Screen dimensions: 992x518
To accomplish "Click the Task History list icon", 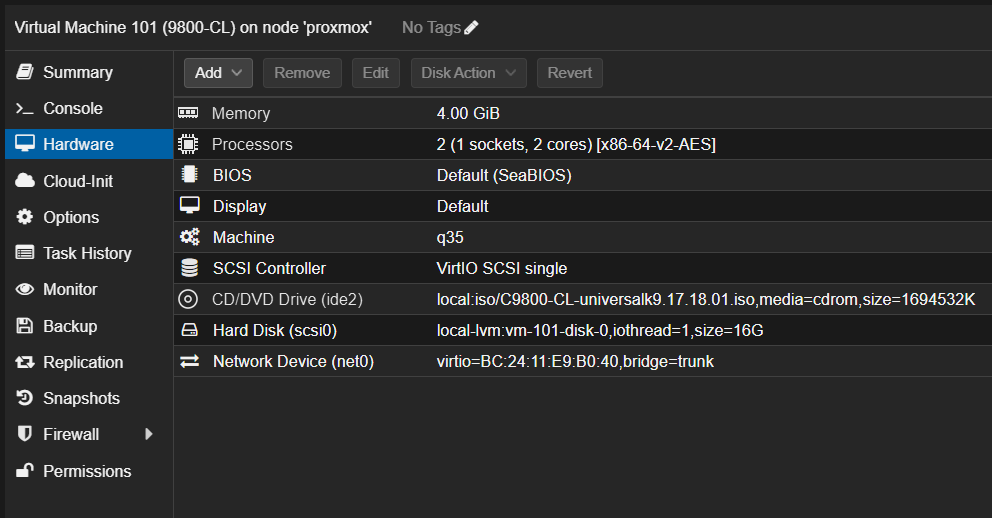I will coord(25,253).
